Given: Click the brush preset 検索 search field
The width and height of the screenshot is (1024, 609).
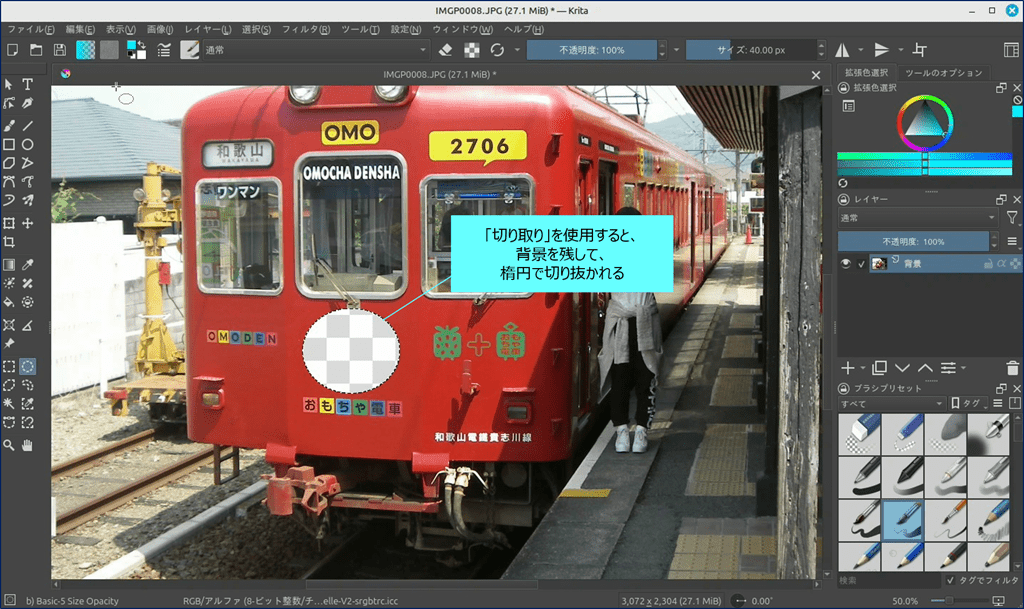Looking at the screenshot, I should (888, 580).
